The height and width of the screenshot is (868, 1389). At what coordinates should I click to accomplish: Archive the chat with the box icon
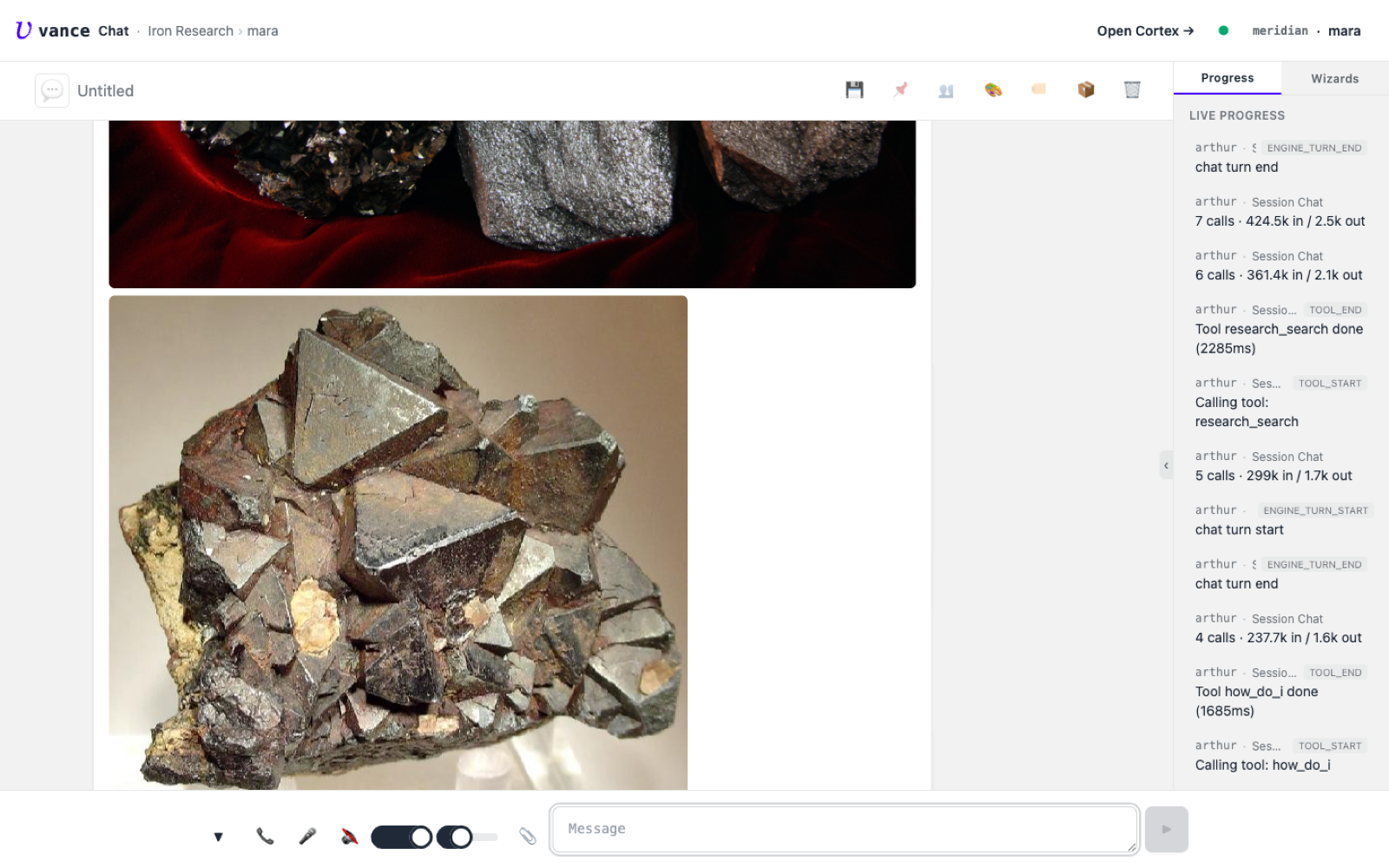coord(1086,89)
